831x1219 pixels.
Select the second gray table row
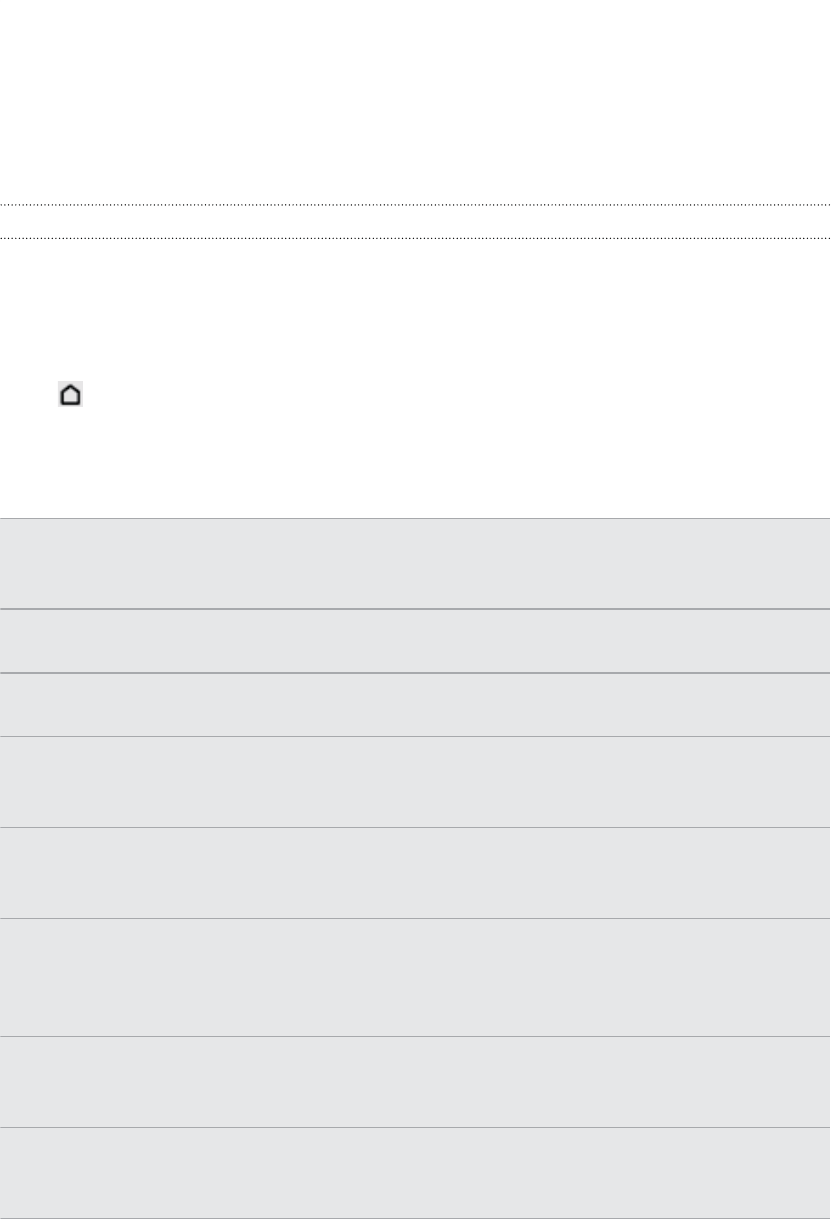[415, 641]
